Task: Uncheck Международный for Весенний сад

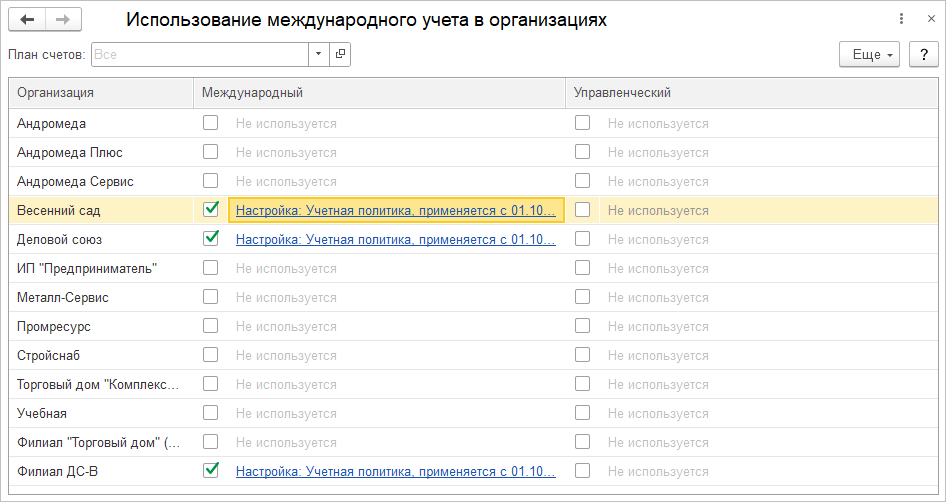Action: coord(211,210)
